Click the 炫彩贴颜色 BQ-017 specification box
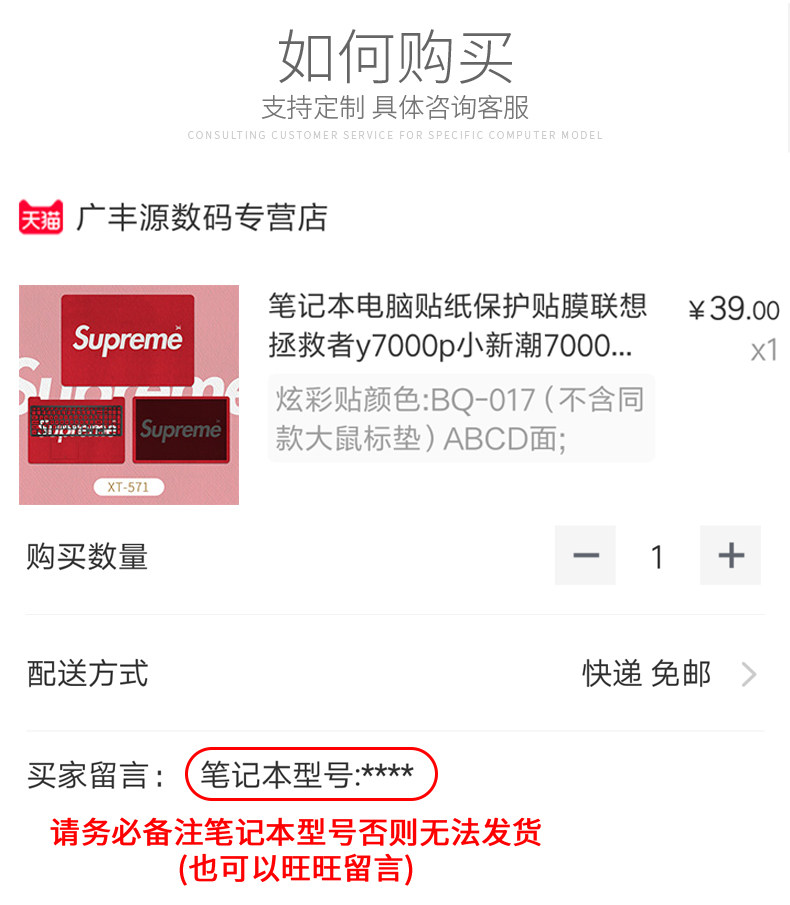This screenshot has height=905, width=790. tap(461, 418)
